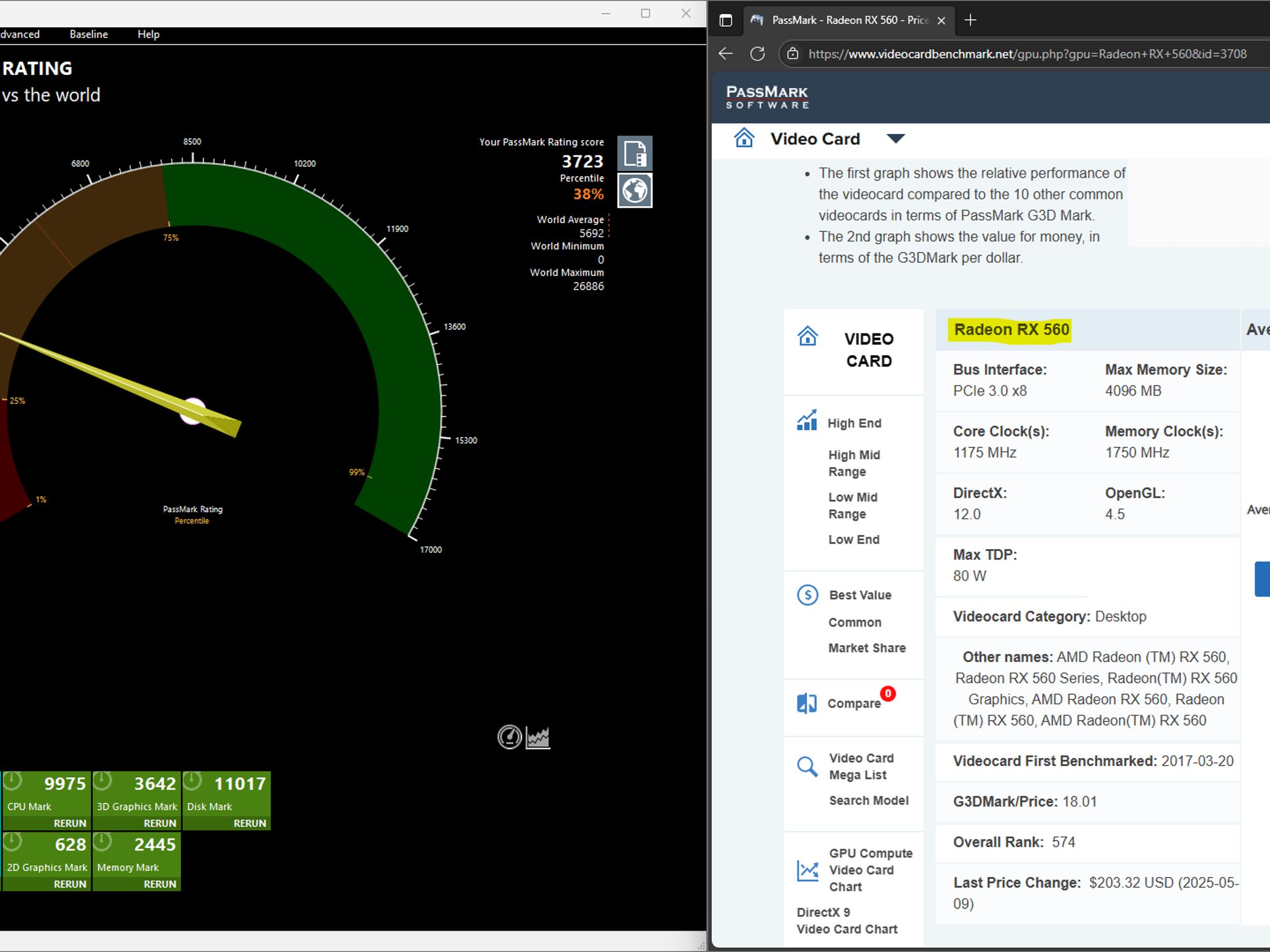Image resolution: width=1270 pixels, height=952 pixels.
Task: Click the chart icon beside GPU Compute Video Card Chart
Action: click(807, 871)
